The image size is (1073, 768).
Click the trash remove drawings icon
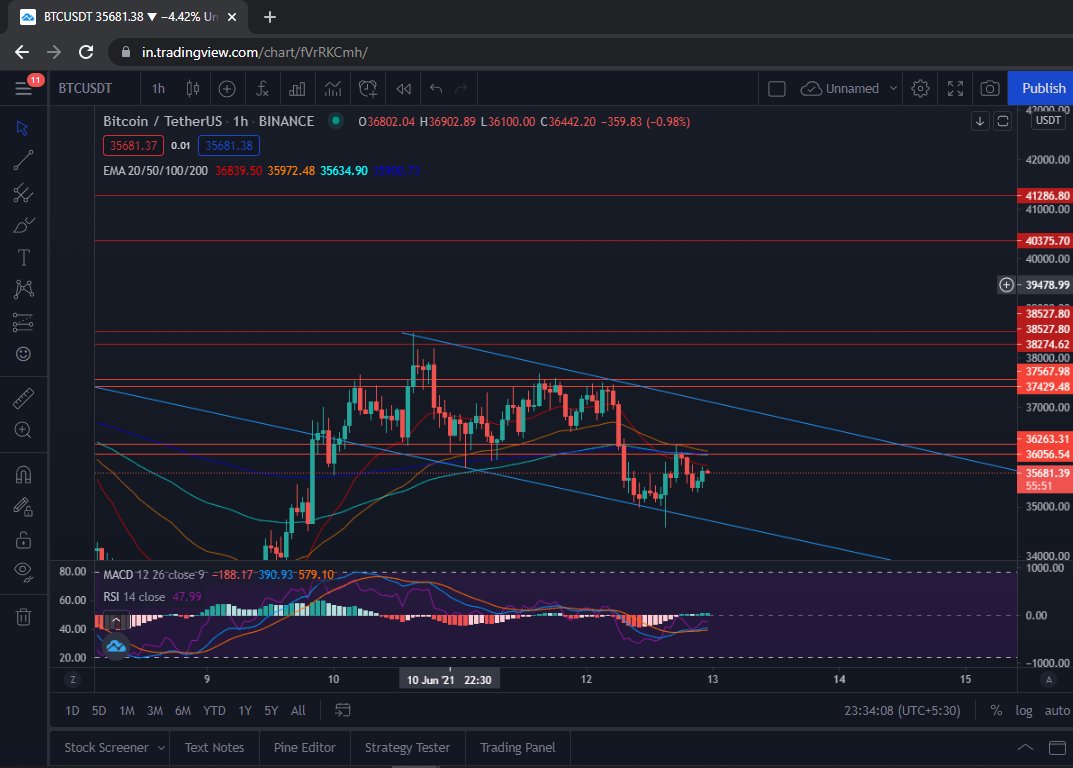(23, 617)
